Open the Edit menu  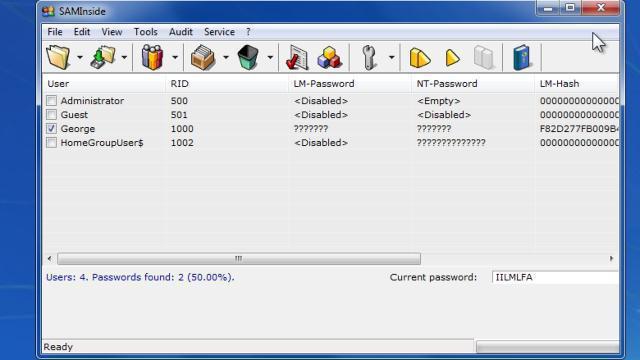pos(82,32)
